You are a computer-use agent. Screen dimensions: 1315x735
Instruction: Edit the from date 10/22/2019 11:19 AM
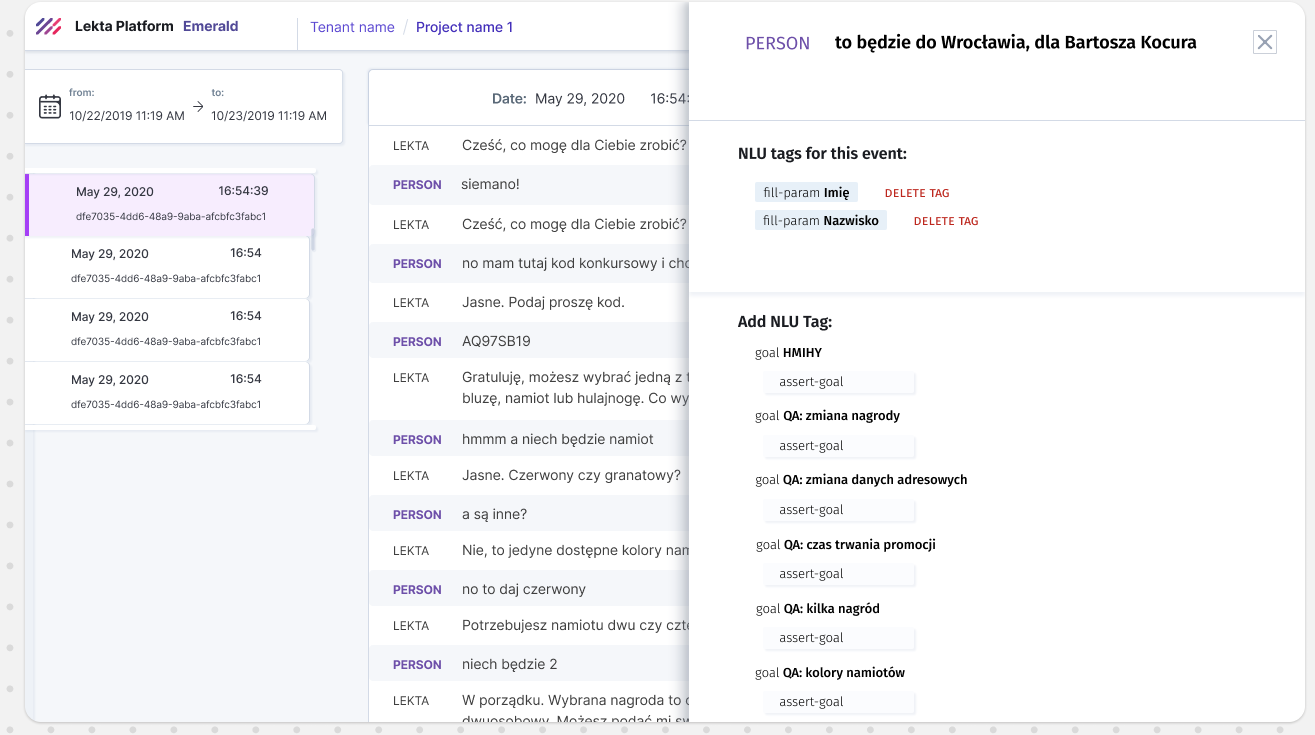pyautogui.click(x=127, y=115)
